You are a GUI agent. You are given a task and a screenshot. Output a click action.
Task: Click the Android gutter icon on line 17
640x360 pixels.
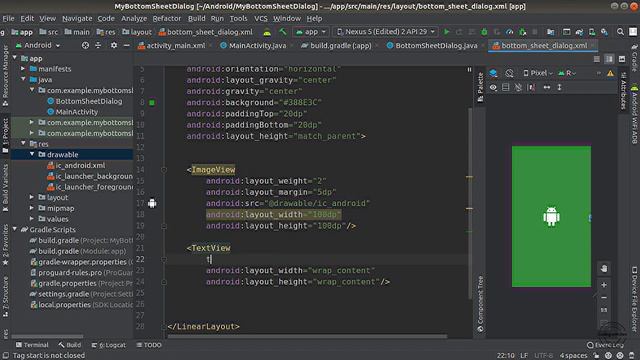(x=152, y=203)
